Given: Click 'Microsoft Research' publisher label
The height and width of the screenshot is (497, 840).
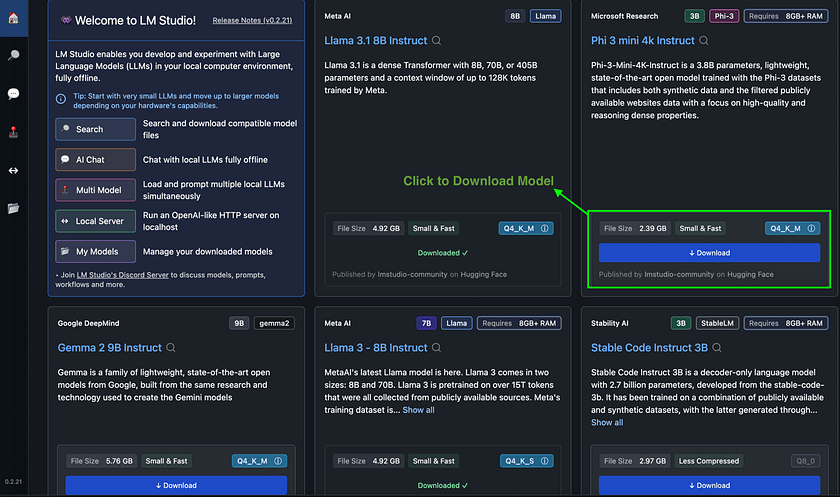Looking at the screenshot, I should 625,16.
